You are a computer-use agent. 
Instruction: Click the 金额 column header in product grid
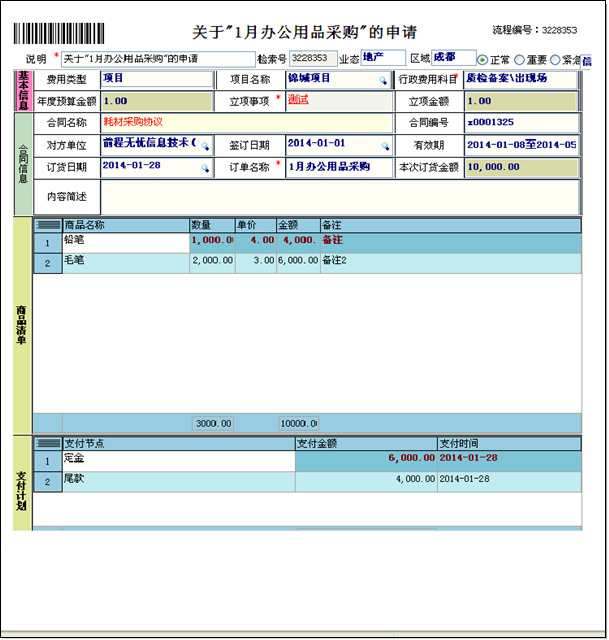[x=298, y=225]
